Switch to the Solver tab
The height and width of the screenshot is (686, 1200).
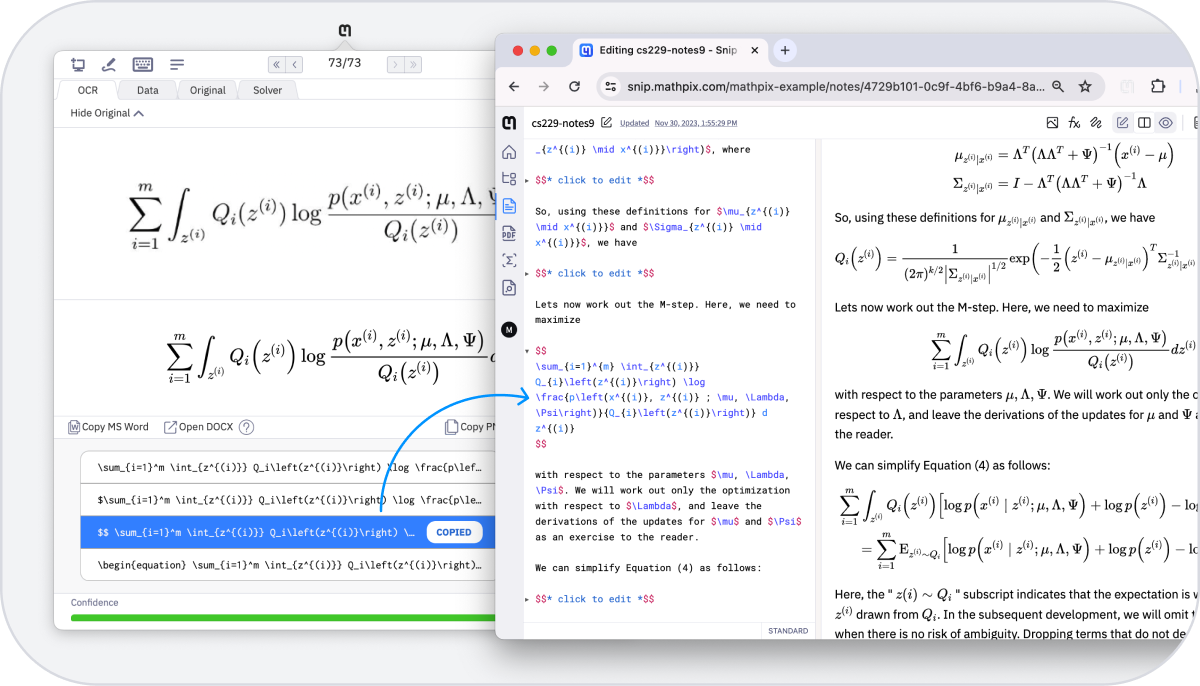coord(268,90)
